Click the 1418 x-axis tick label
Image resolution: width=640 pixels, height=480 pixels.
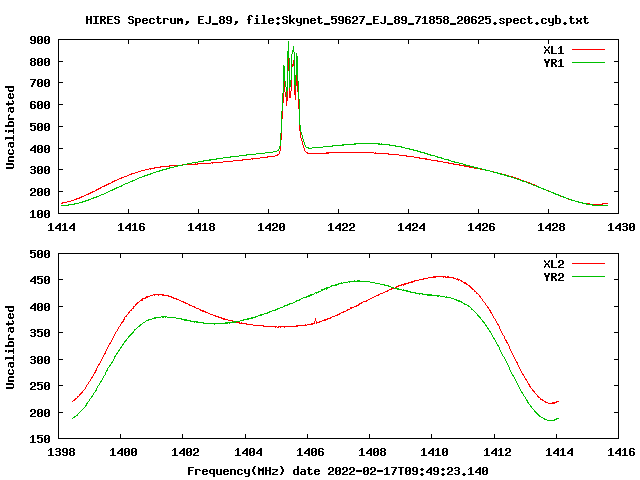[x=201, y=227]
